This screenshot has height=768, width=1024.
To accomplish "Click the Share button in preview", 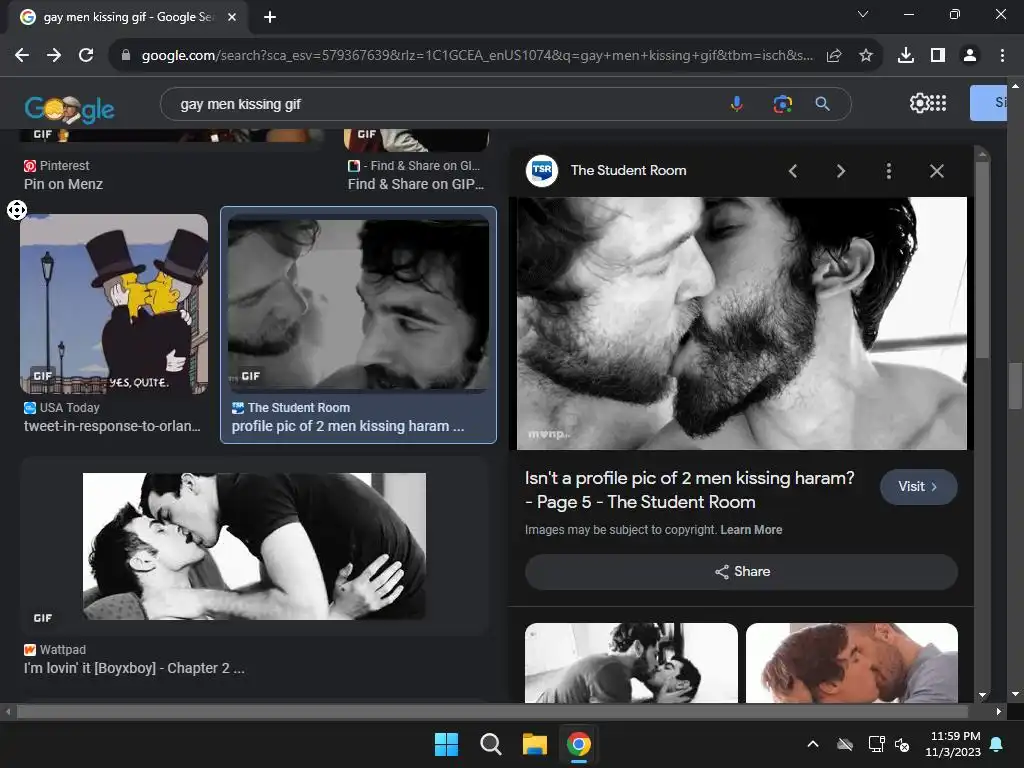I will coord(741,571).
